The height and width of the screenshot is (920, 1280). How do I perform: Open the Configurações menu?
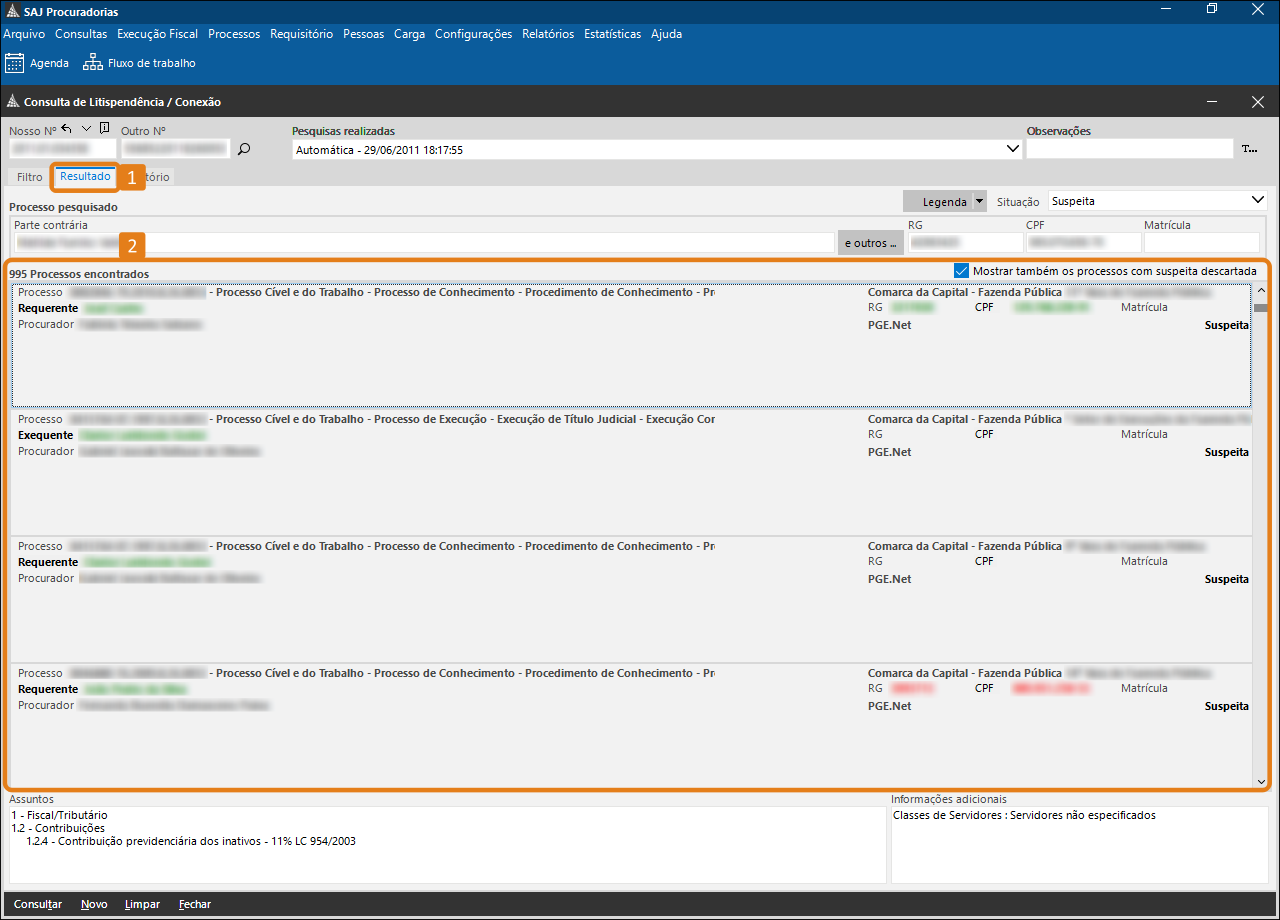coord(473,34)
